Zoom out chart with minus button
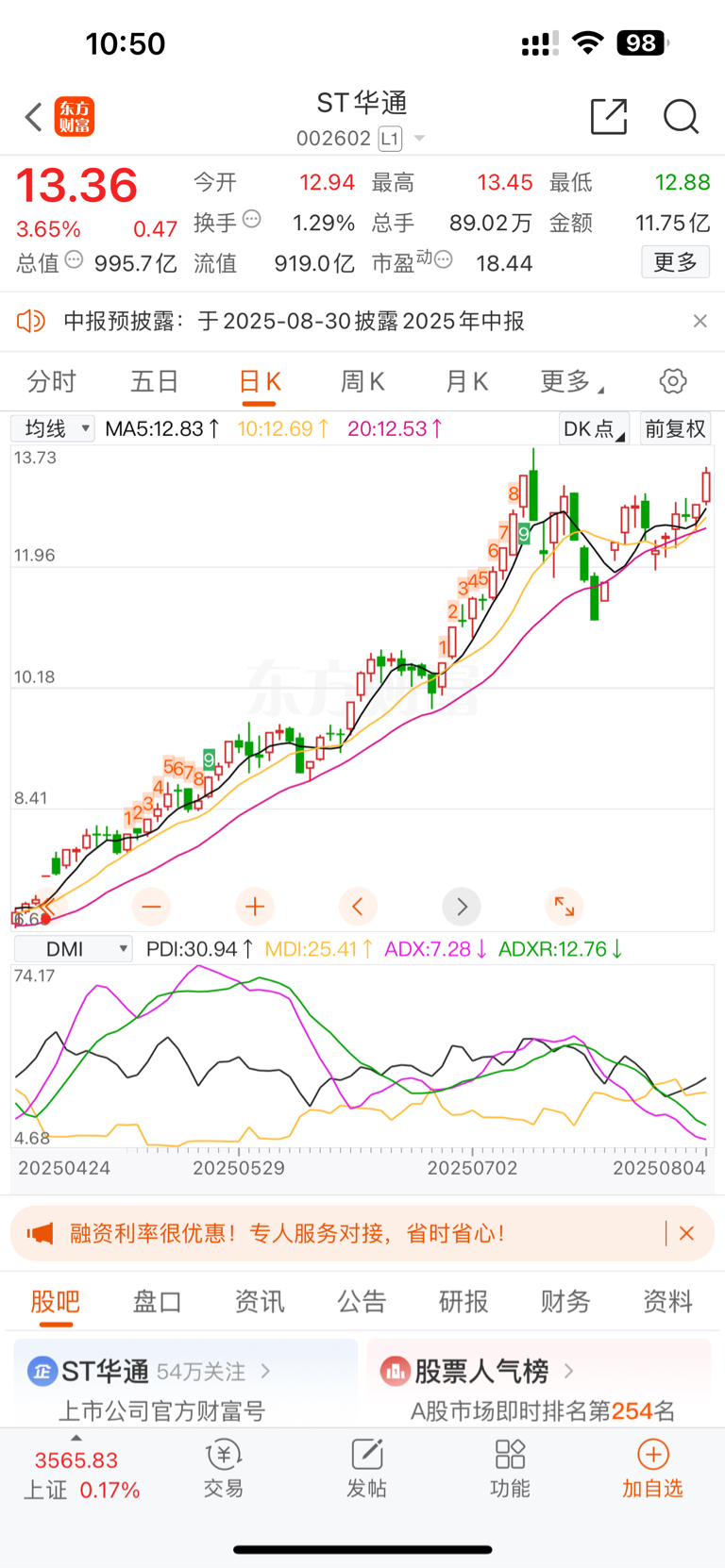The height and width of the screenshot is (1568, 725). 151,907
